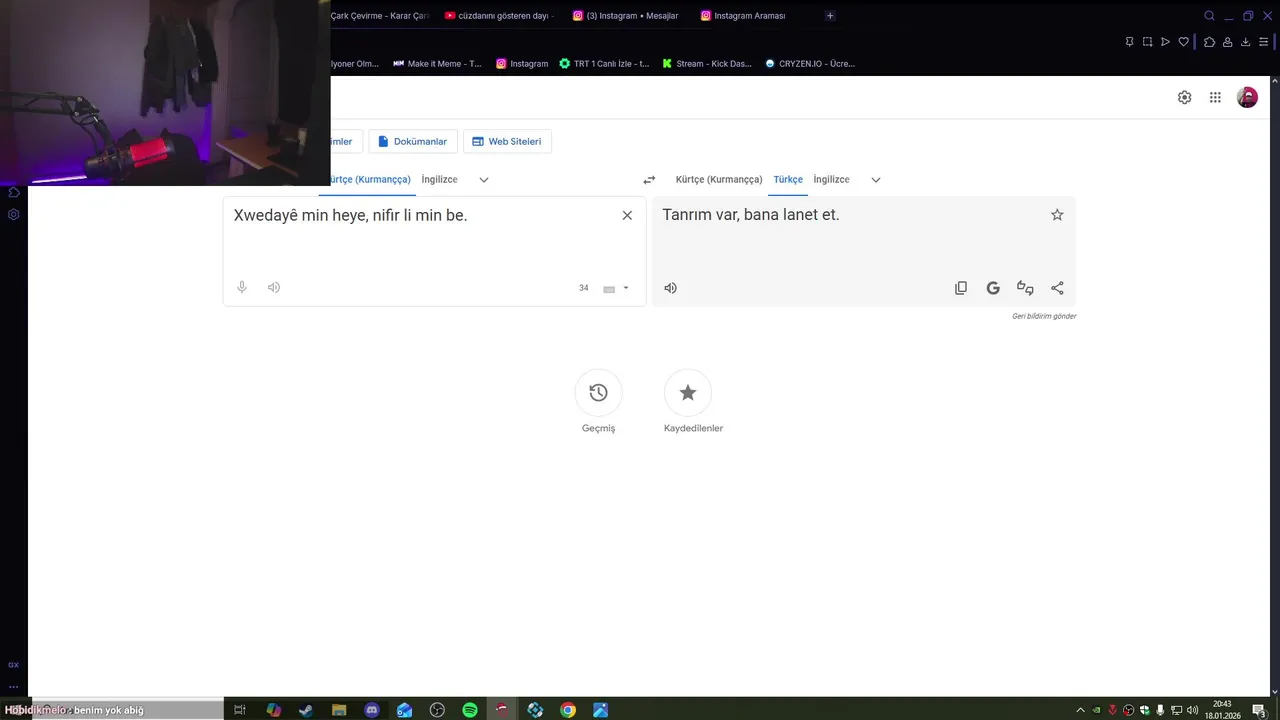Click the Geri bildirim gönder link
1280x720 pixels.
(x=1044, y=316)
